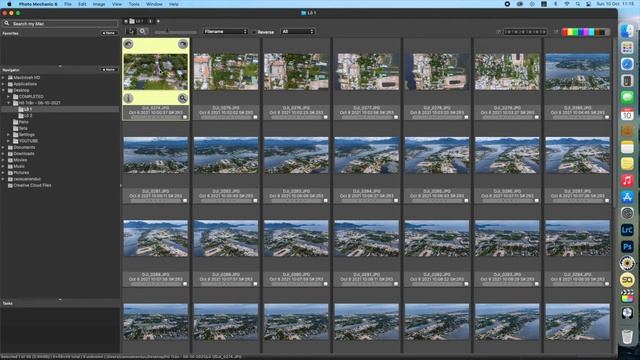Image resolution: width=640 pixels, height=360 pixels.
Task: Tag the DJI_0284 photo checkbox
Action: [x=396, y=200]
